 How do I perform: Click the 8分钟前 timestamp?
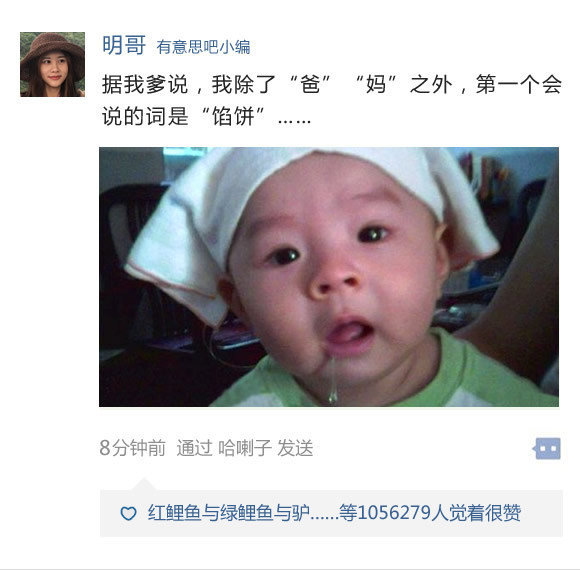[132, 448]
